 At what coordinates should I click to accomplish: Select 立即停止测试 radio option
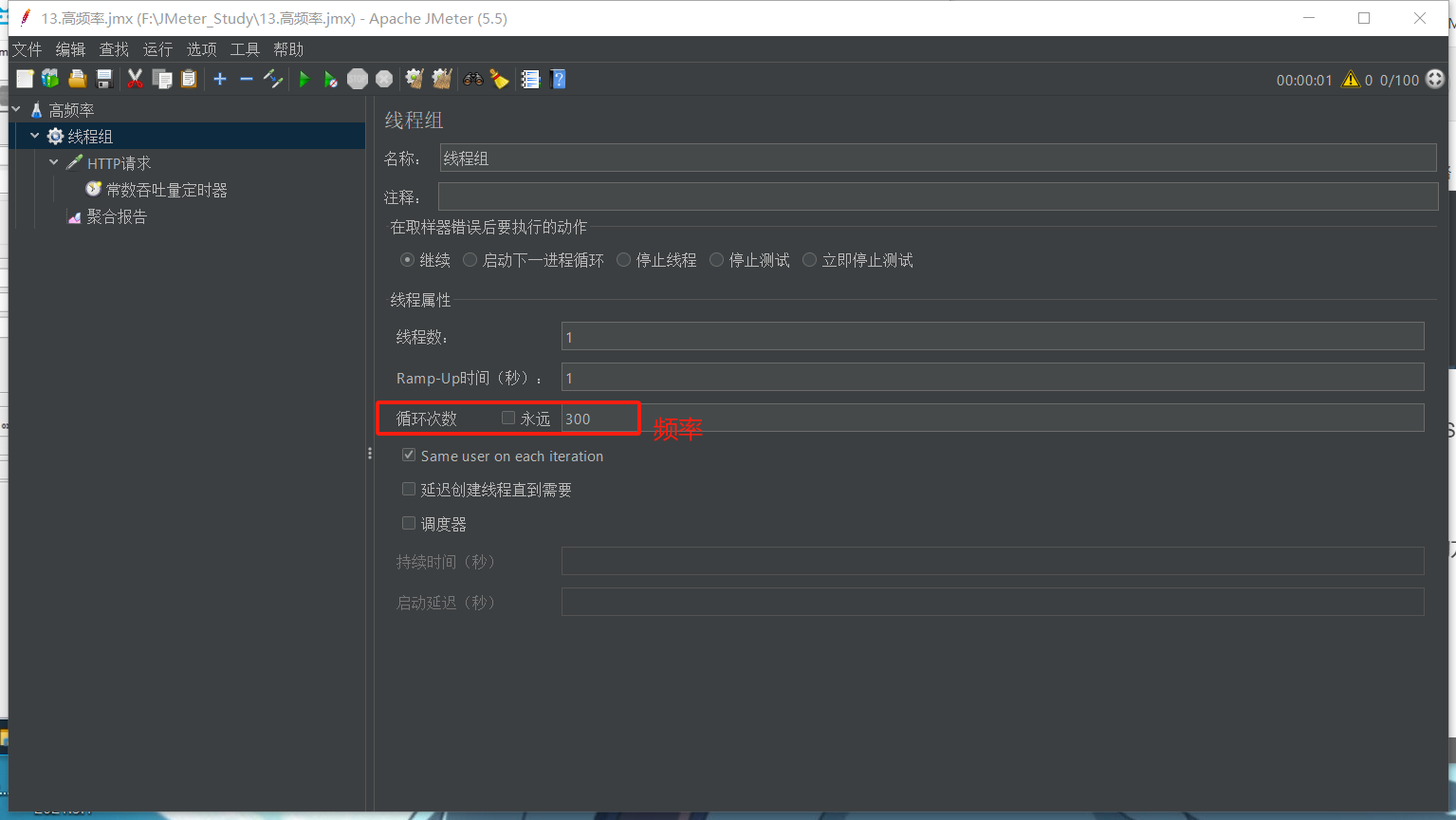point(809,260)
